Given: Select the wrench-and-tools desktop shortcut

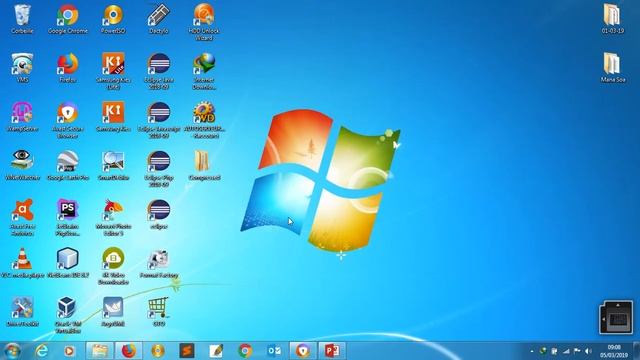Looking at the screenshot, I should point(22,312).
